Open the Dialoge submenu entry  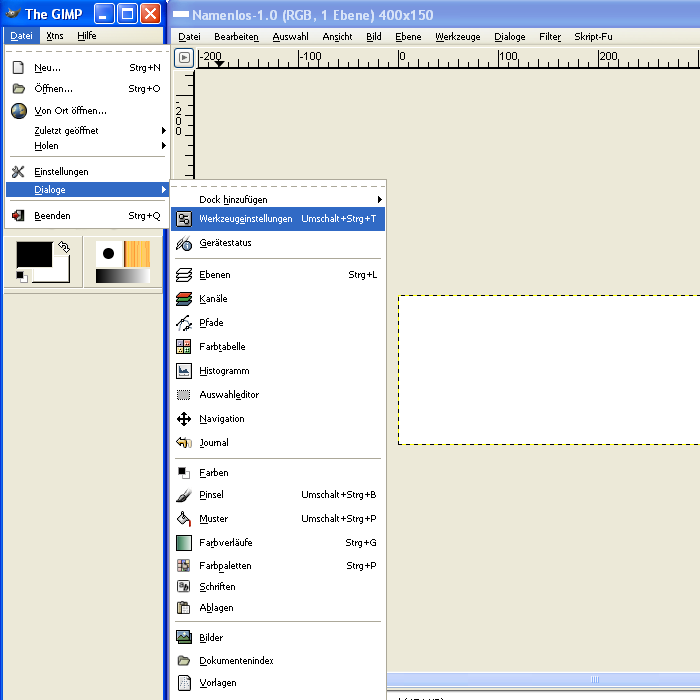[x=88, y=190]
